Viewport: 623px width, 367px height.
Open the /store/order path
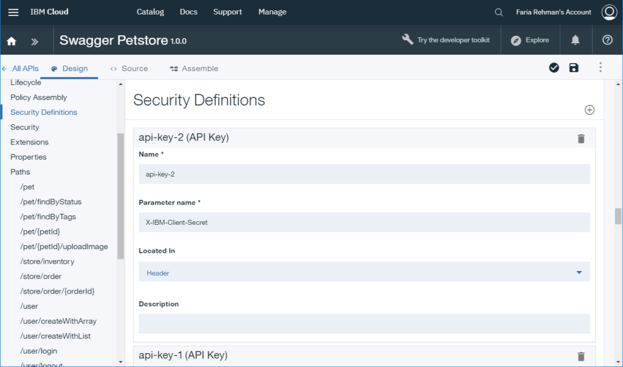coord(41,276)
